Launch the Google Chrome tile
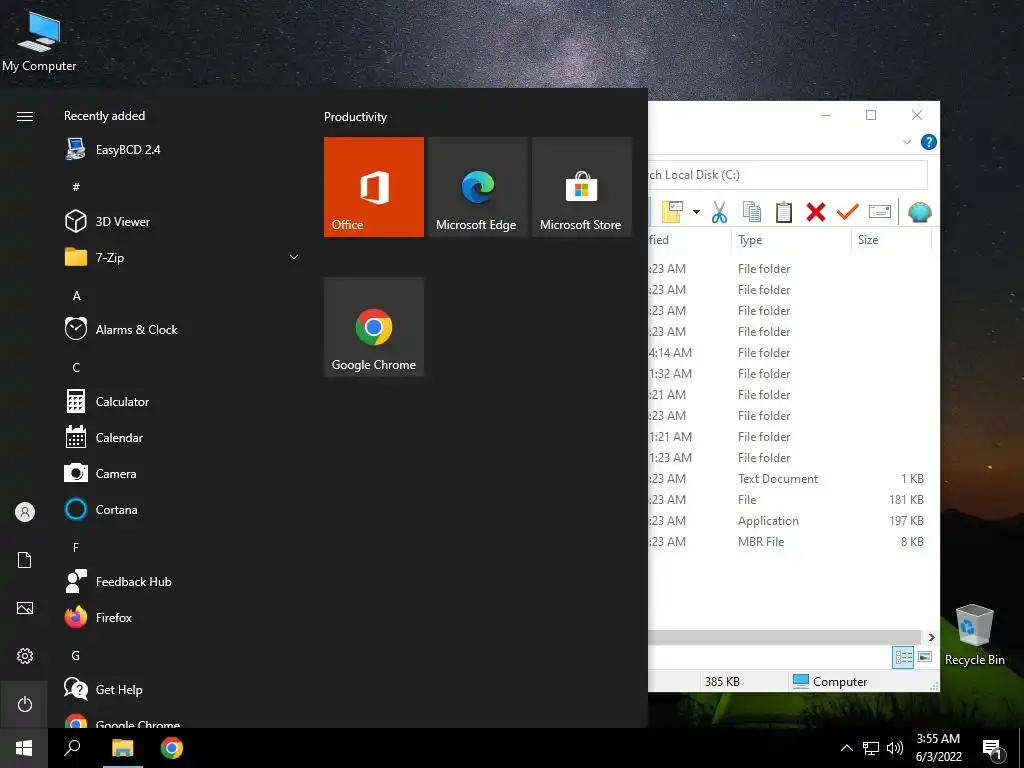 click(374, 327)
